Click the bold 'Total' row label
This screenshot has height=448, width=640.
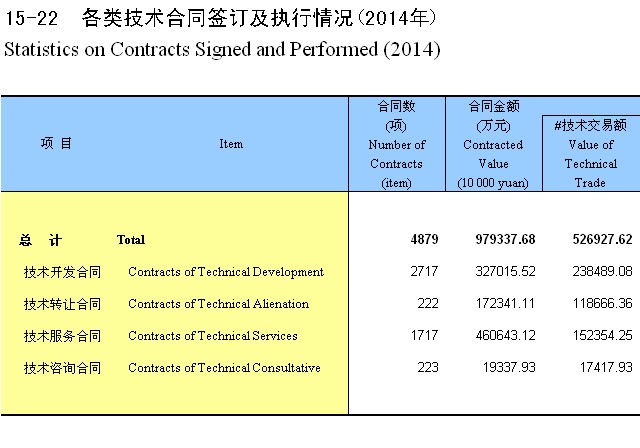pos(131,240)
